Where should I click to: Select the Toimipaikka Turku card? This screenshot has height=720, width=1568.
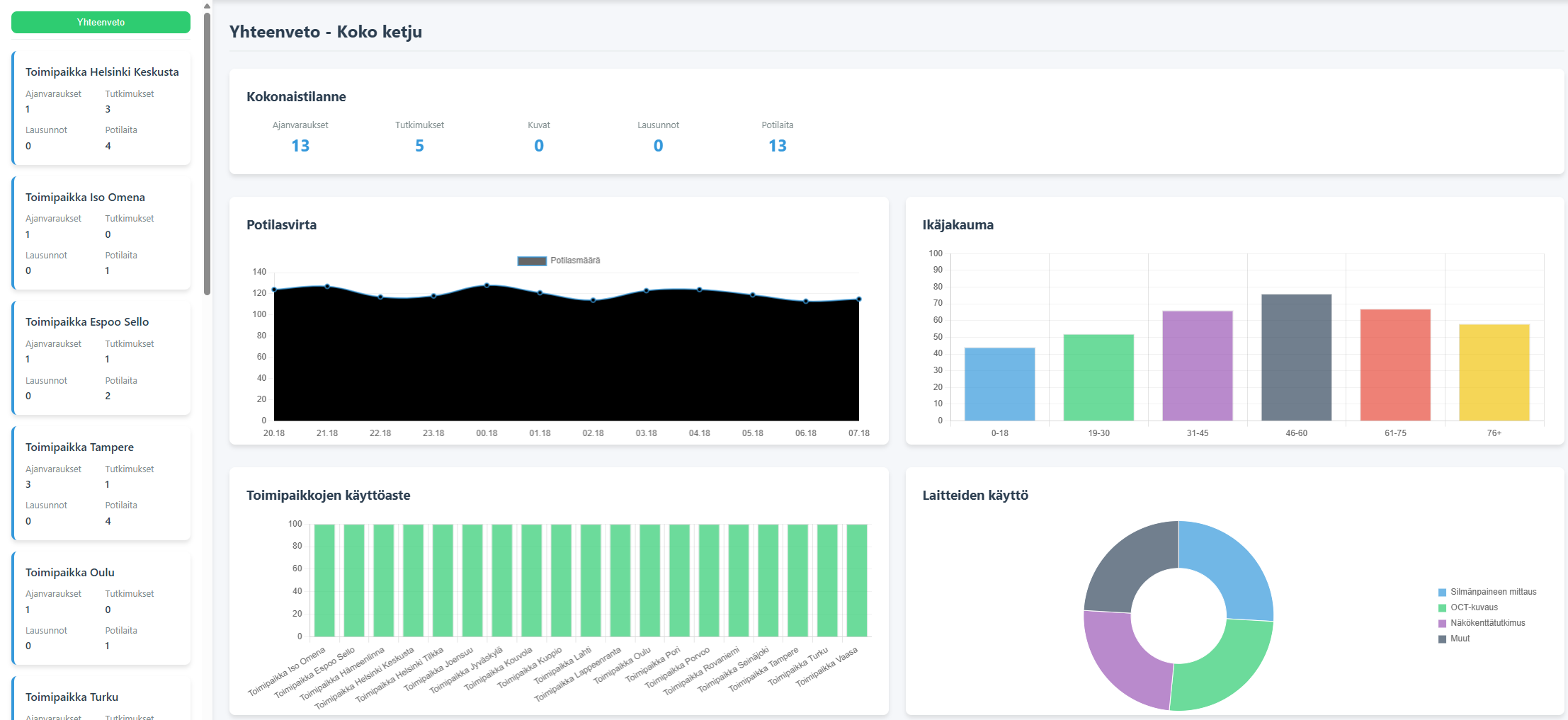pyautogui.click(x=101, y=699)
